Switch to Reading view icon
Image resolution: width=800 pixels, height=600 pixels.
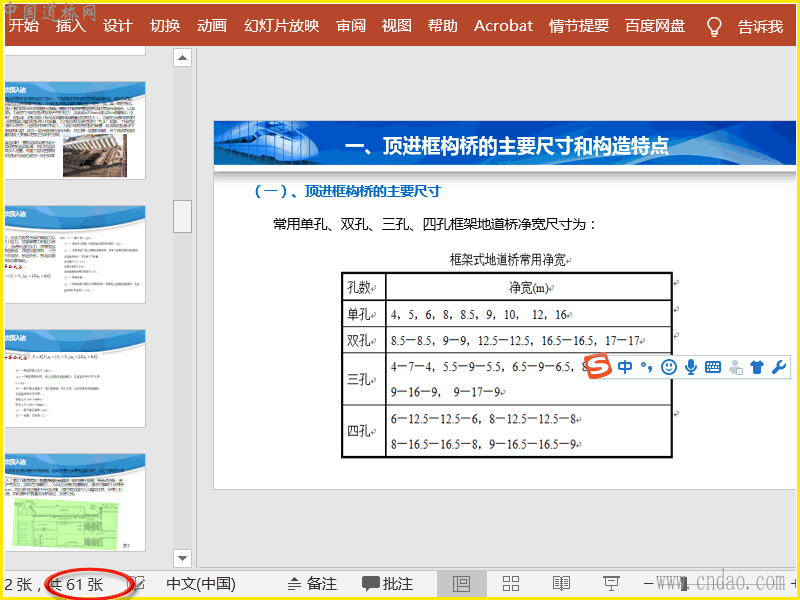561,583
